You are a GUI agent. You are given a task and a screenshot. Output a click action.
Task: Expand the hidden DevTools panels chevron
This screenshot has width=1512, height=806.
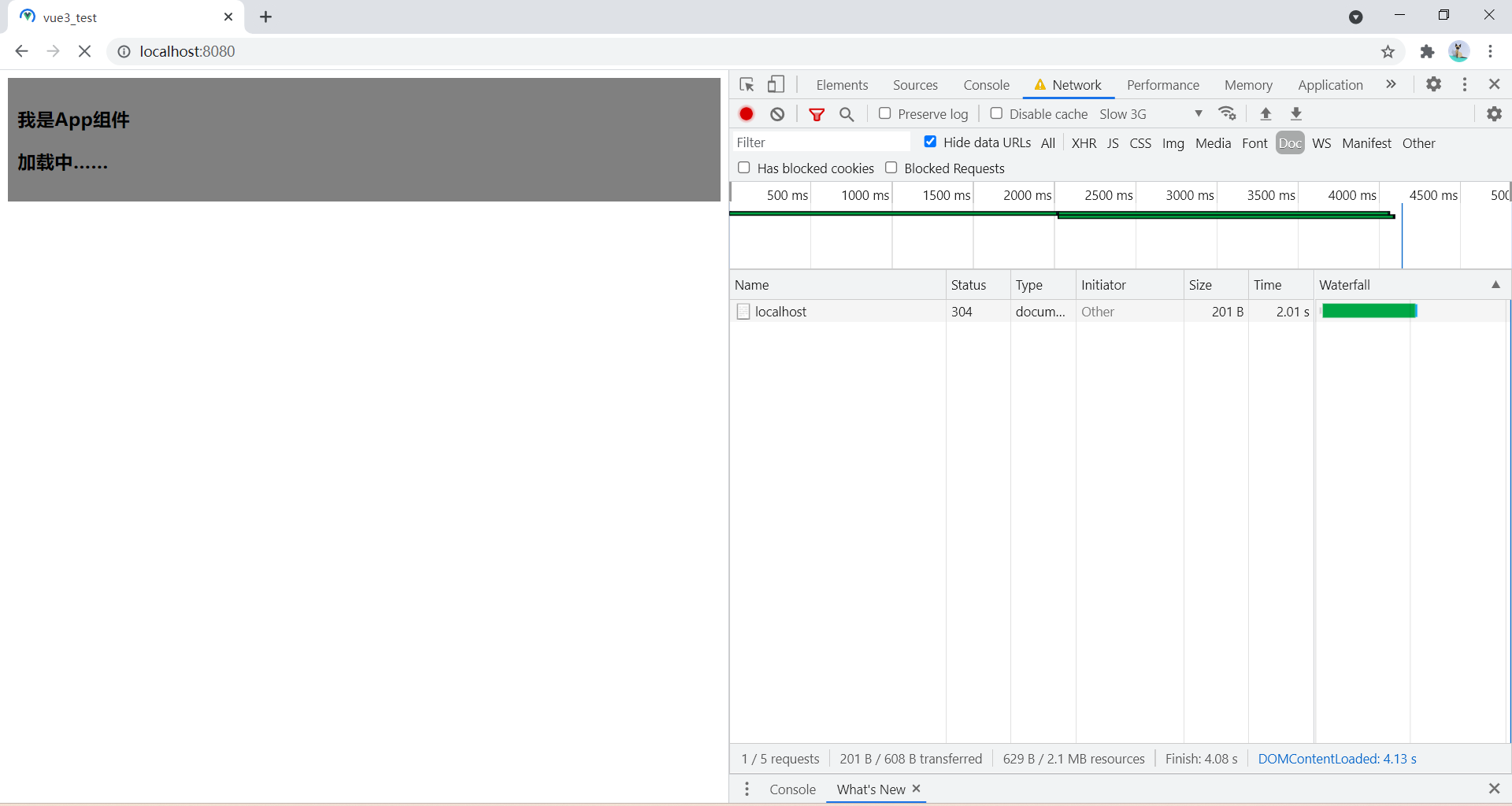(1391, 84)
